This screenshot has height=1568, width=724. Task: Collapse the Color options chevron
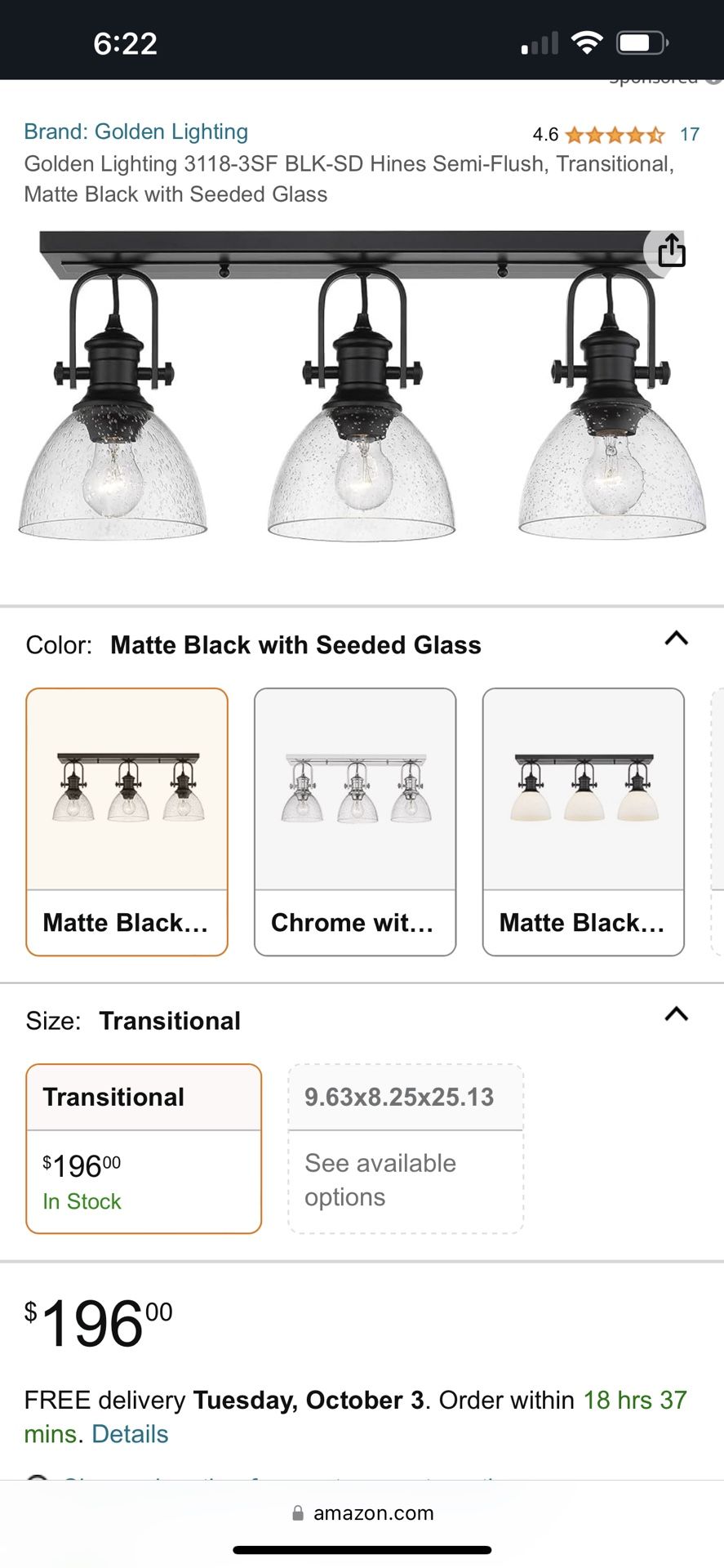click(677, 639)
